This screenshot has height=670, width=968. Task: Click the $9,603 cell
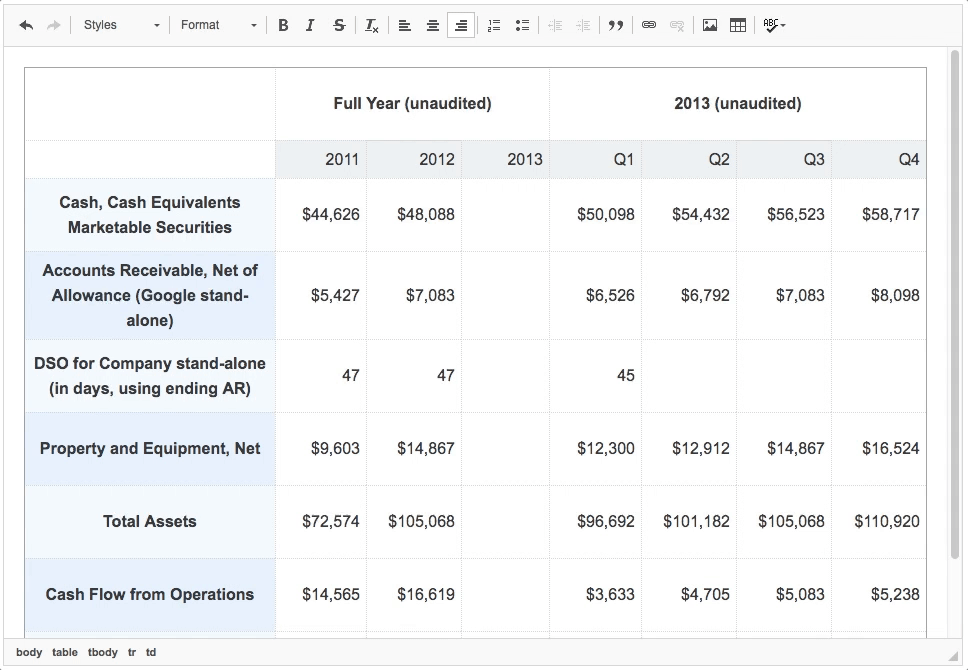tap(321, 448)
